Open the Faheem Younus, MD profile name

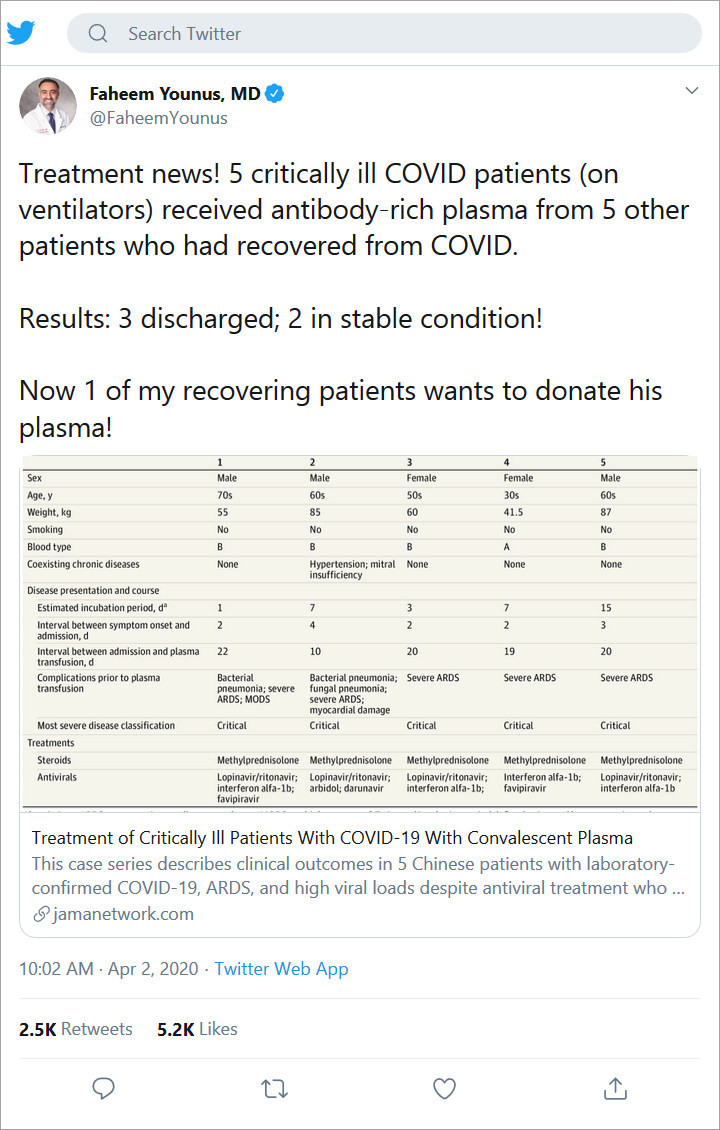[175, 94]
